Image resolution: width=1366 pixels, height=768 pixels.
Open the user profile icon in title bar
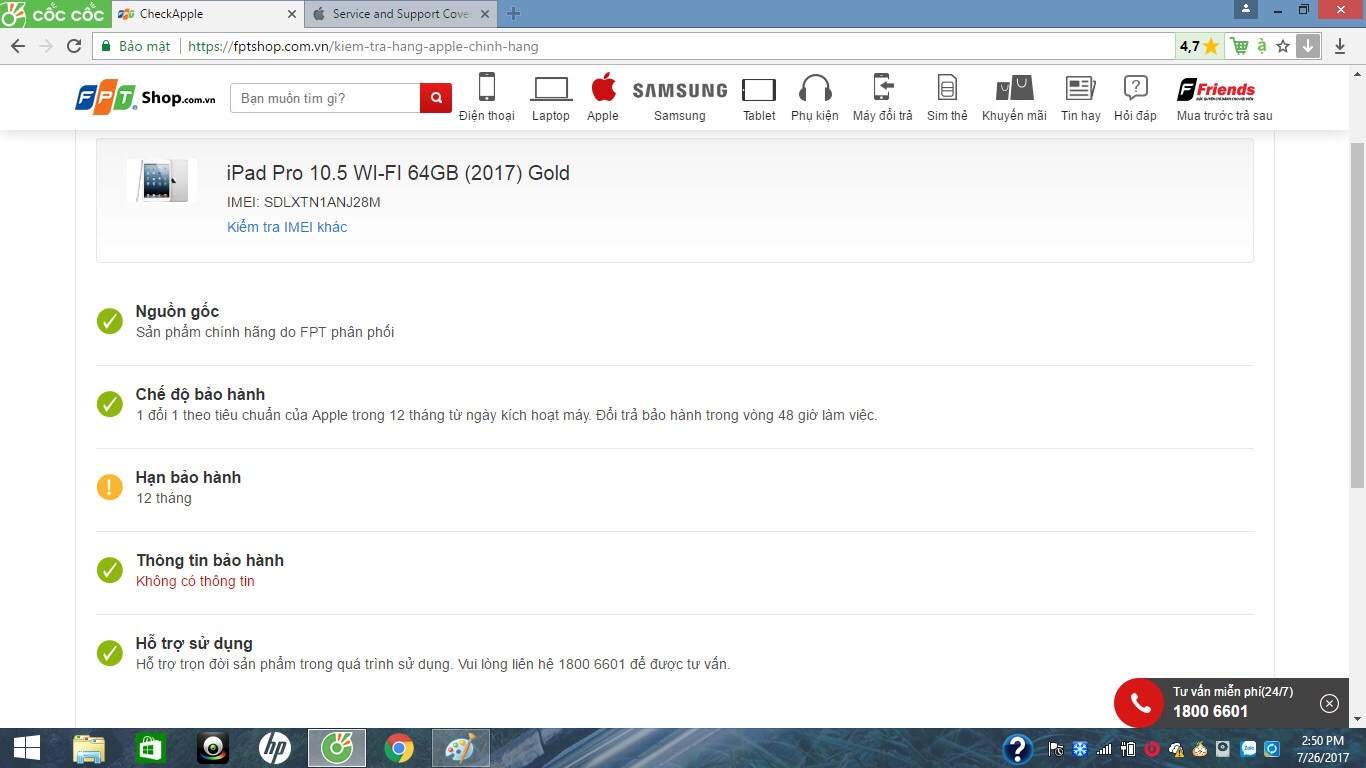tap(1245, 9)
